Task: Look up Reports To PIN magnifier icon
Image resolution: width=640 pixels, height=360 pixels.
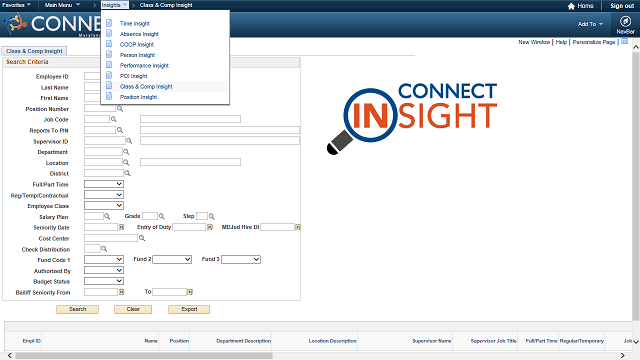Action: (120, 130)
